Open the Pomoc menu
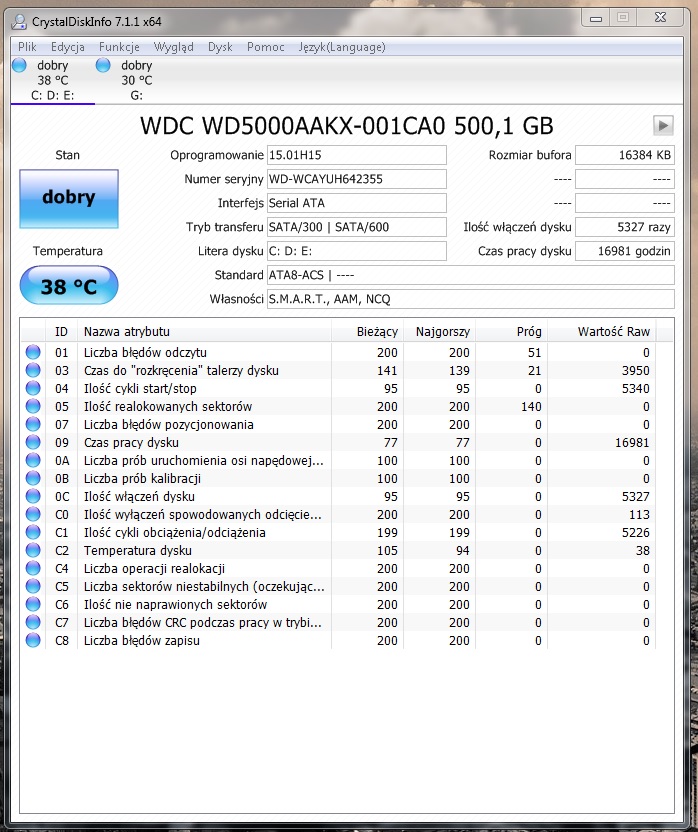The image size is (698, 832). click(x=265, y=47)
